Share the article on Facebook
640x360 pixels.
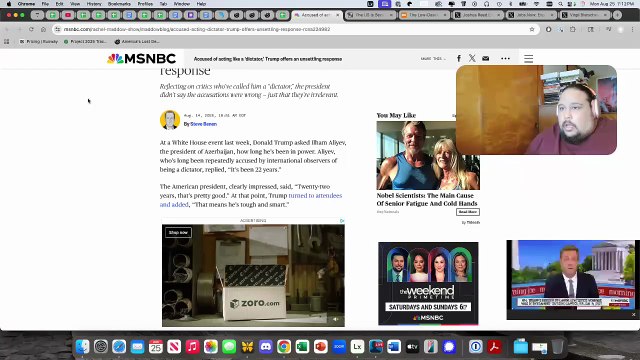click(459, 58)
